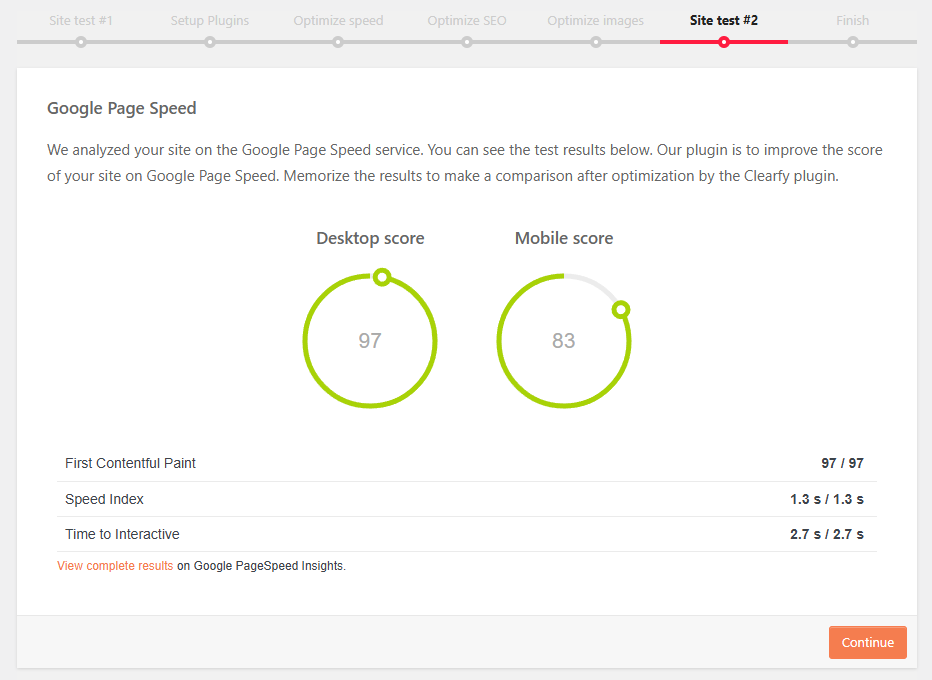Click the Desktop score gauge knob

(x=381, y=277)
